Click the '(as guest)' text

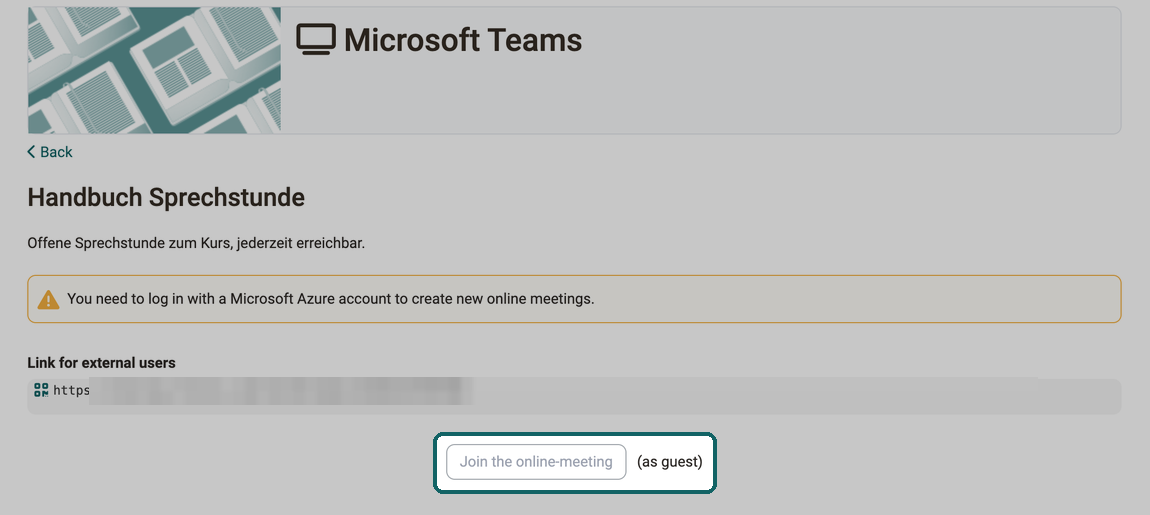(670, 462)
